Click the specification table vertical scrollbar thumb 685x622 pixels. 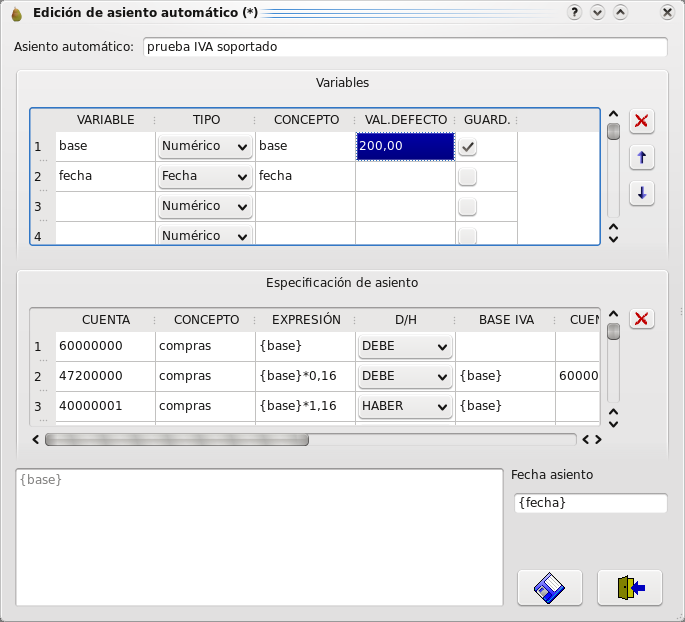pos(613,331)
